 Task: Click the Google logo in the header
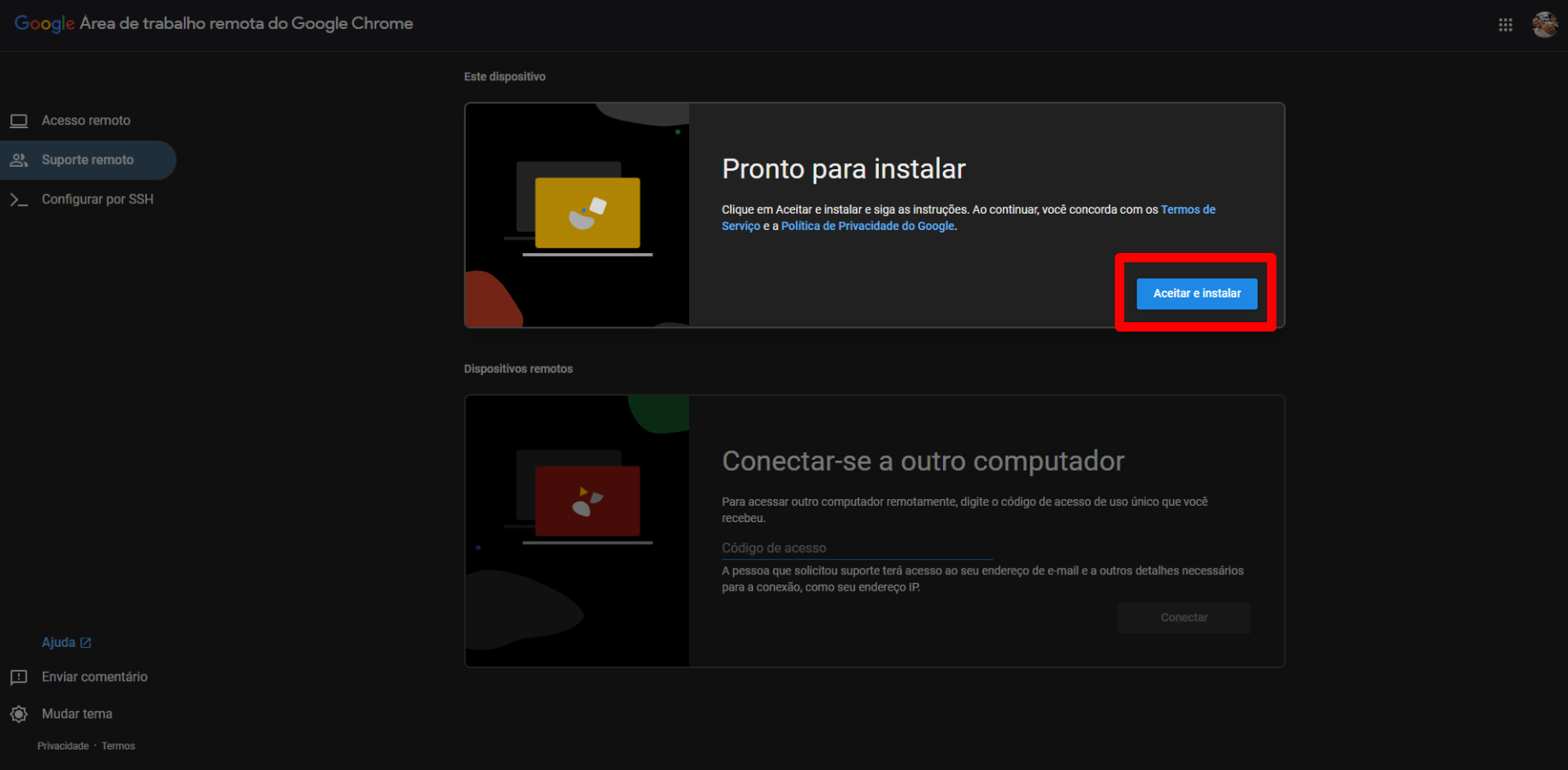[44, 24]
